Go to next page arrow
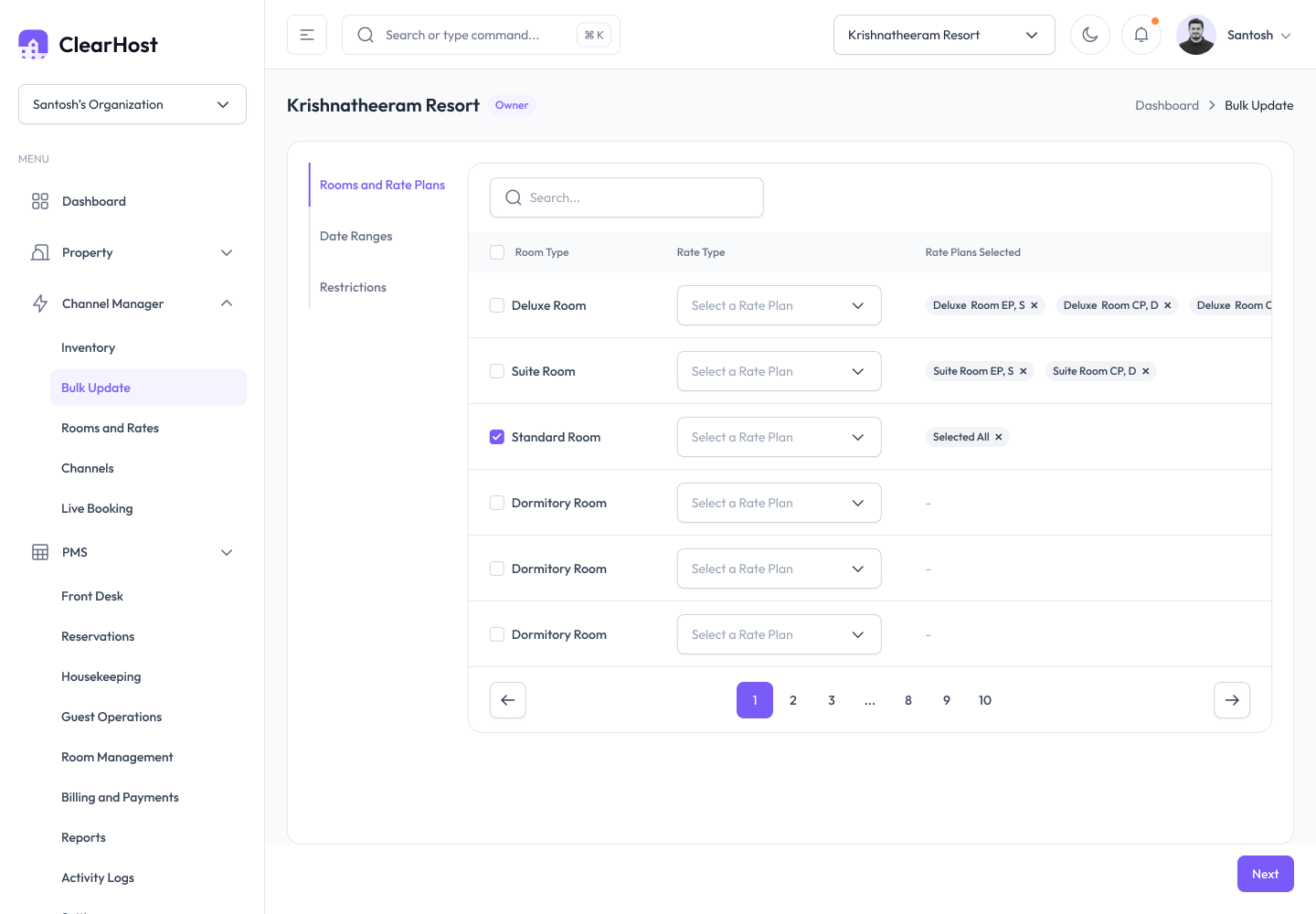 point(1232,700)
